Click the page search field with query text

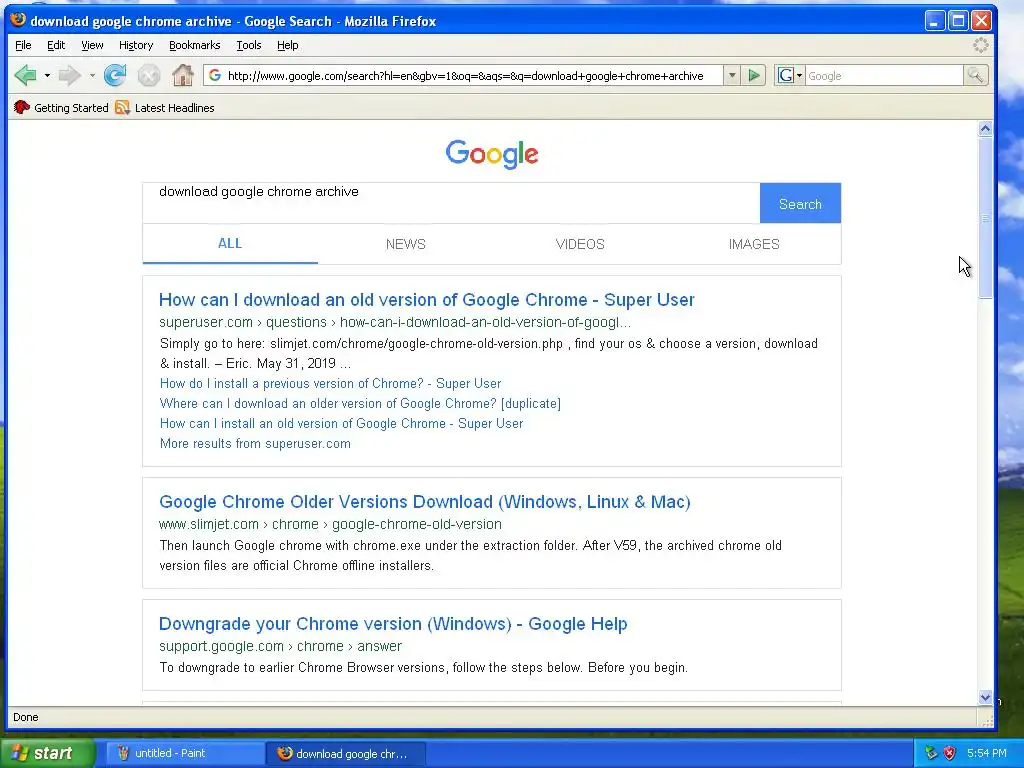(451, 203)
